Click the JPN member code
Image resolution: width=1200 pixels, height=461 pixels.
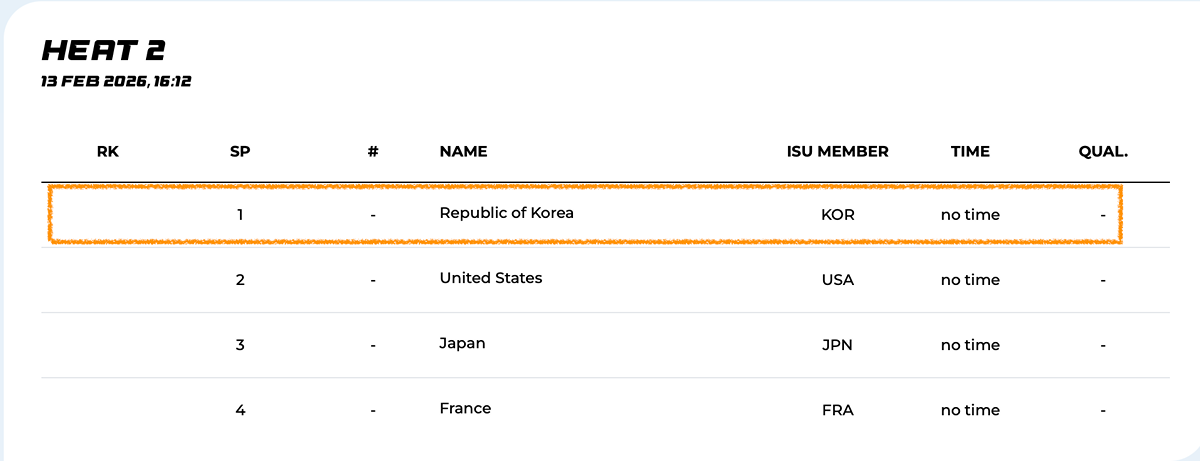837,345
